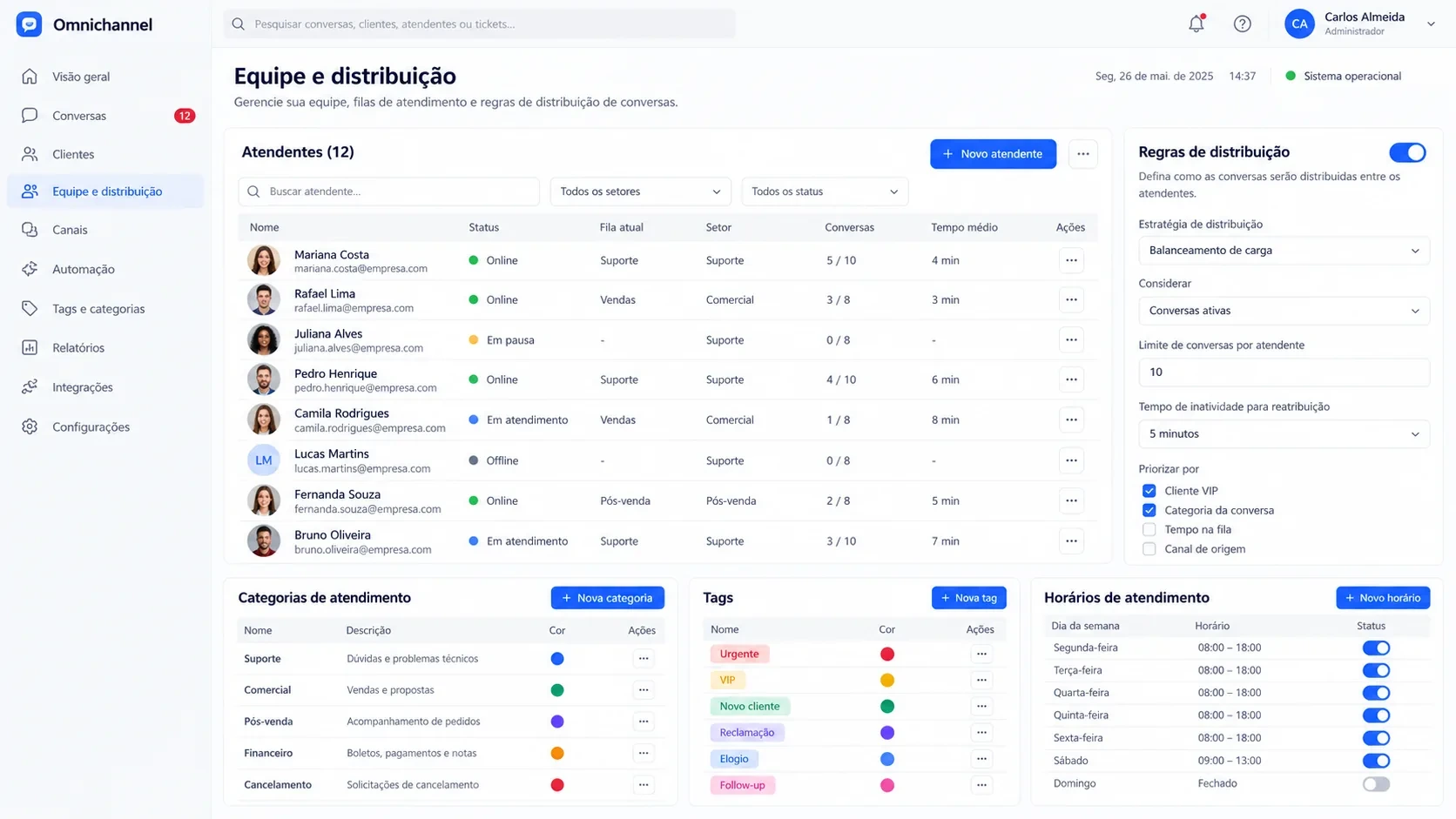Toggle Segunda-feira schedule status
Viewport: 1456px width, 819px height.
pos(1376,648)
